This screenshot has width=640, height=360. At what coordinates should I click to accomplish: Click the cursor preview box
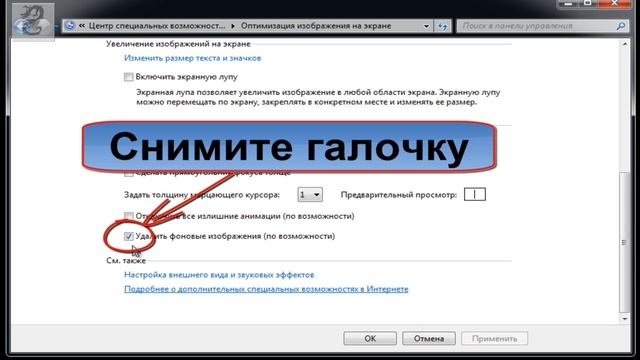tap(475, 194)
